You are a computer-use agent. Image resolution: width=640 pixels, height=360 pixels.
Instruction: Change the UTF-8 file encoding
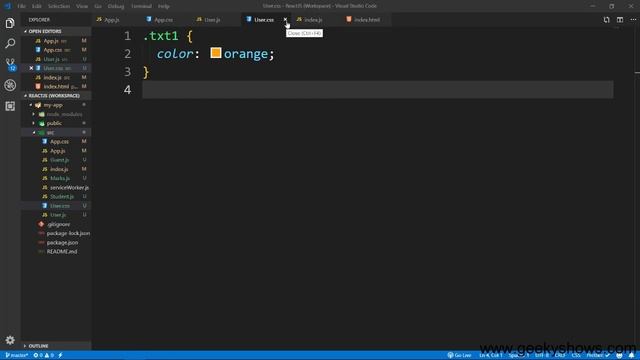point(542,355)
